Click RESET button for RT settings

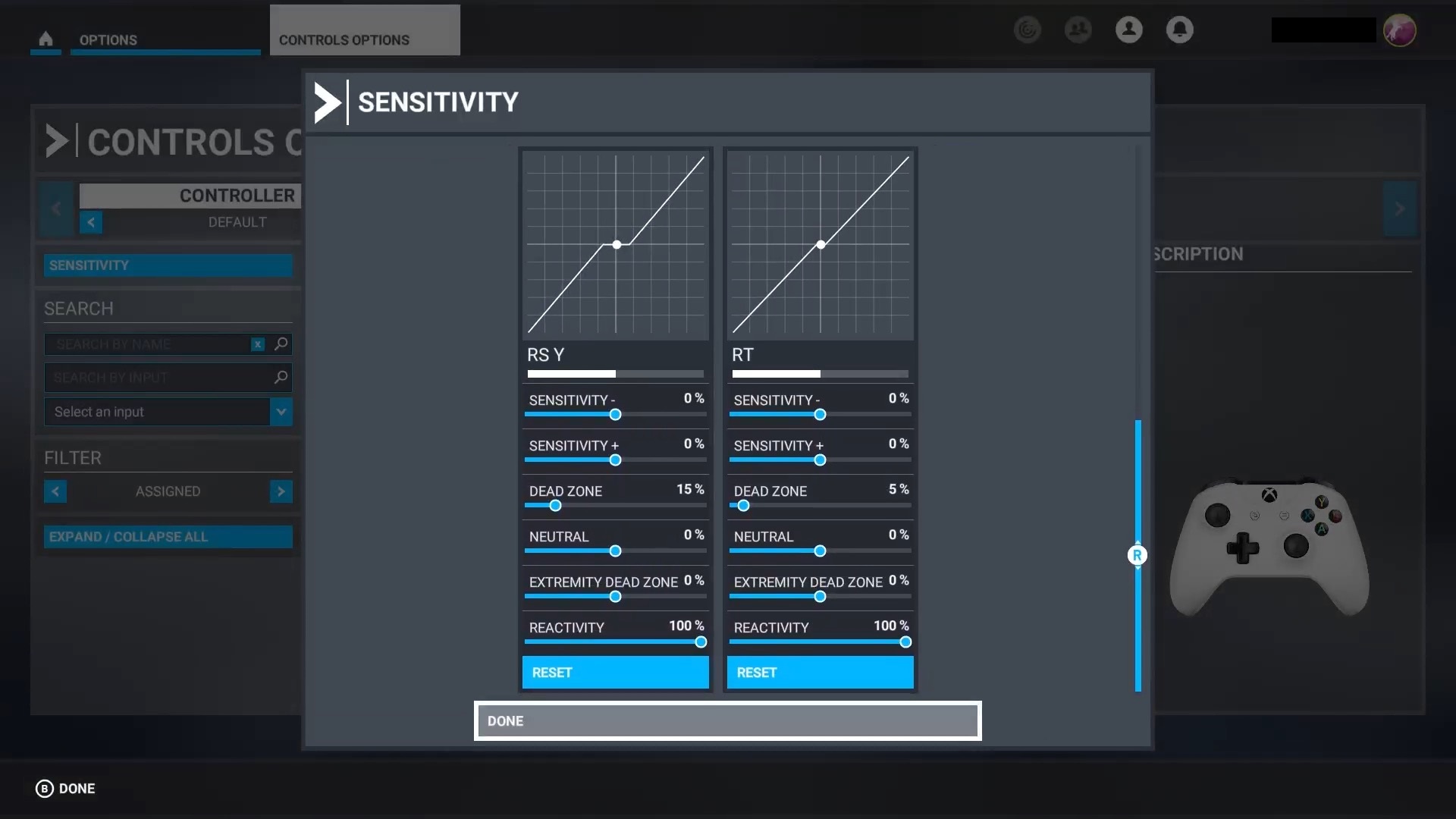pyautogui.click(x=820, y=672)
